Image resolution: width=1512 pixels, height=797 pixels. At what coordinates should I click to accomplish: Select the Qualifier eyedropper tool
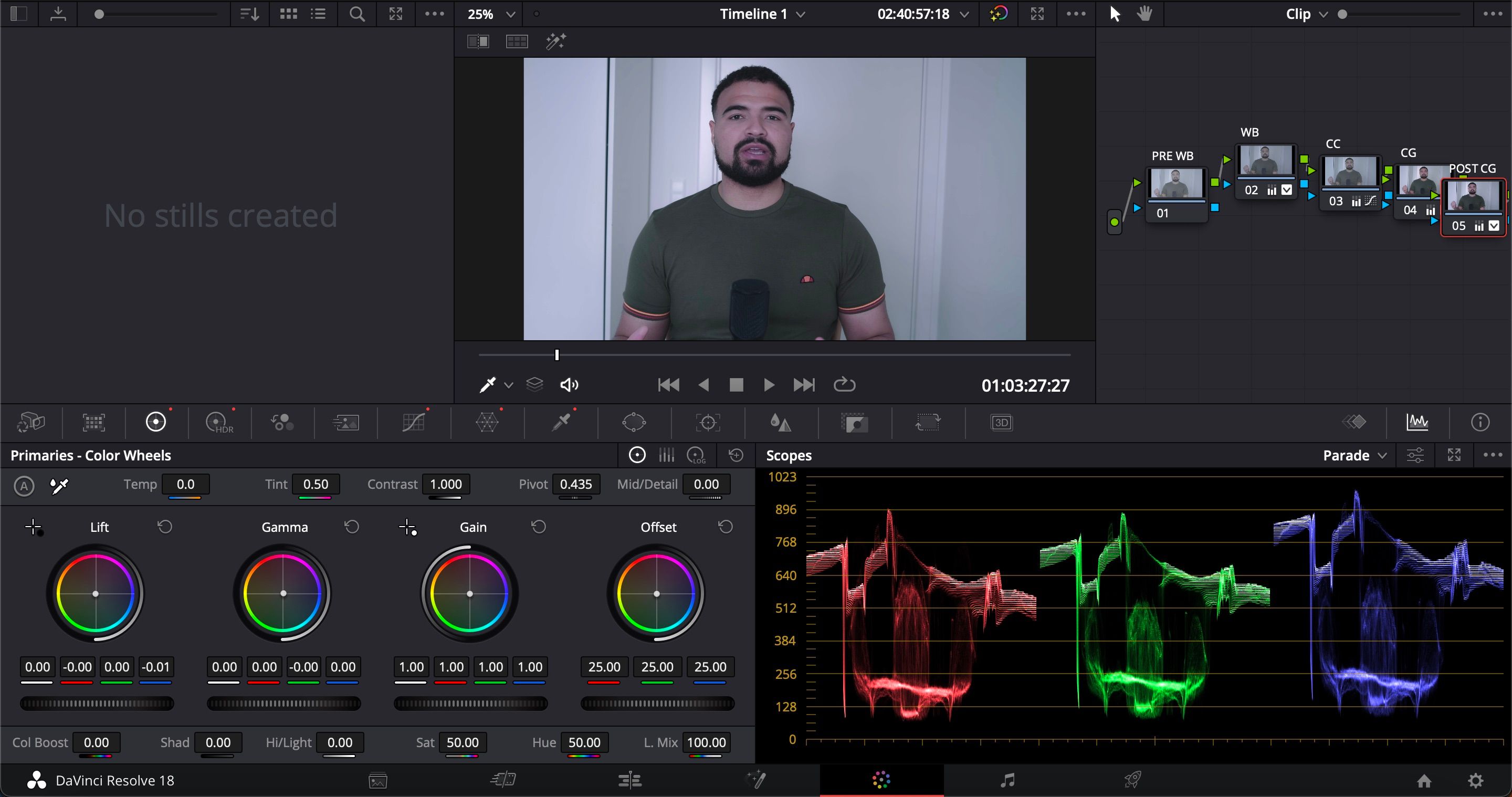pyautogui.click(x=561, y=423)
